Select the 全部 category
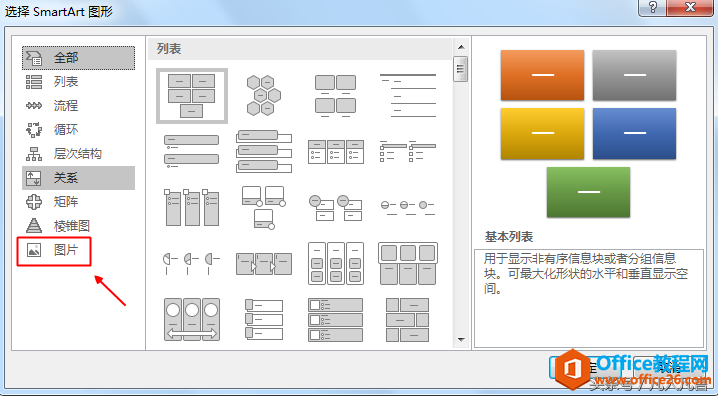718x397 pixels. pos(78,58)
